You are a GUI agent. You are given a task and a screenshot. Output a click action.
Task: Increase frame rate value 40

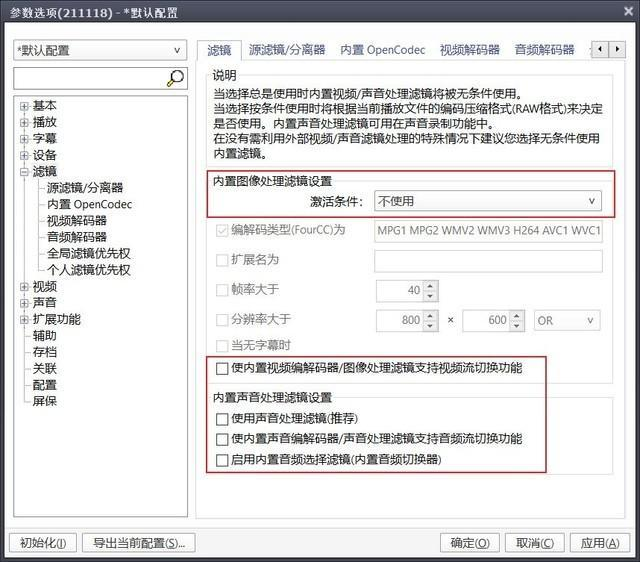pos(430,286)
